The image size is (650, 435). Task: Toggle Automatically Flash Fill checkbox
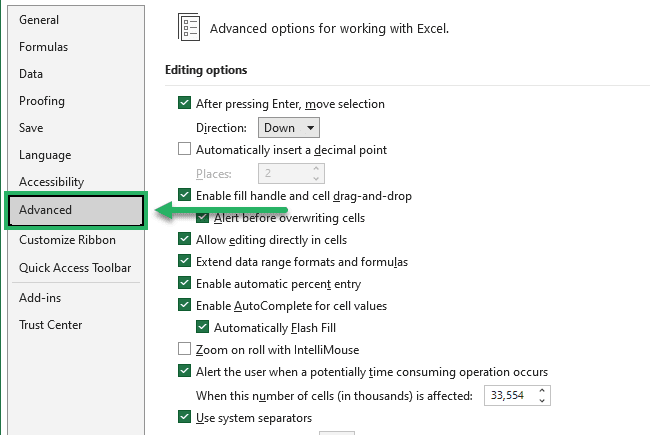pos(202,326)
